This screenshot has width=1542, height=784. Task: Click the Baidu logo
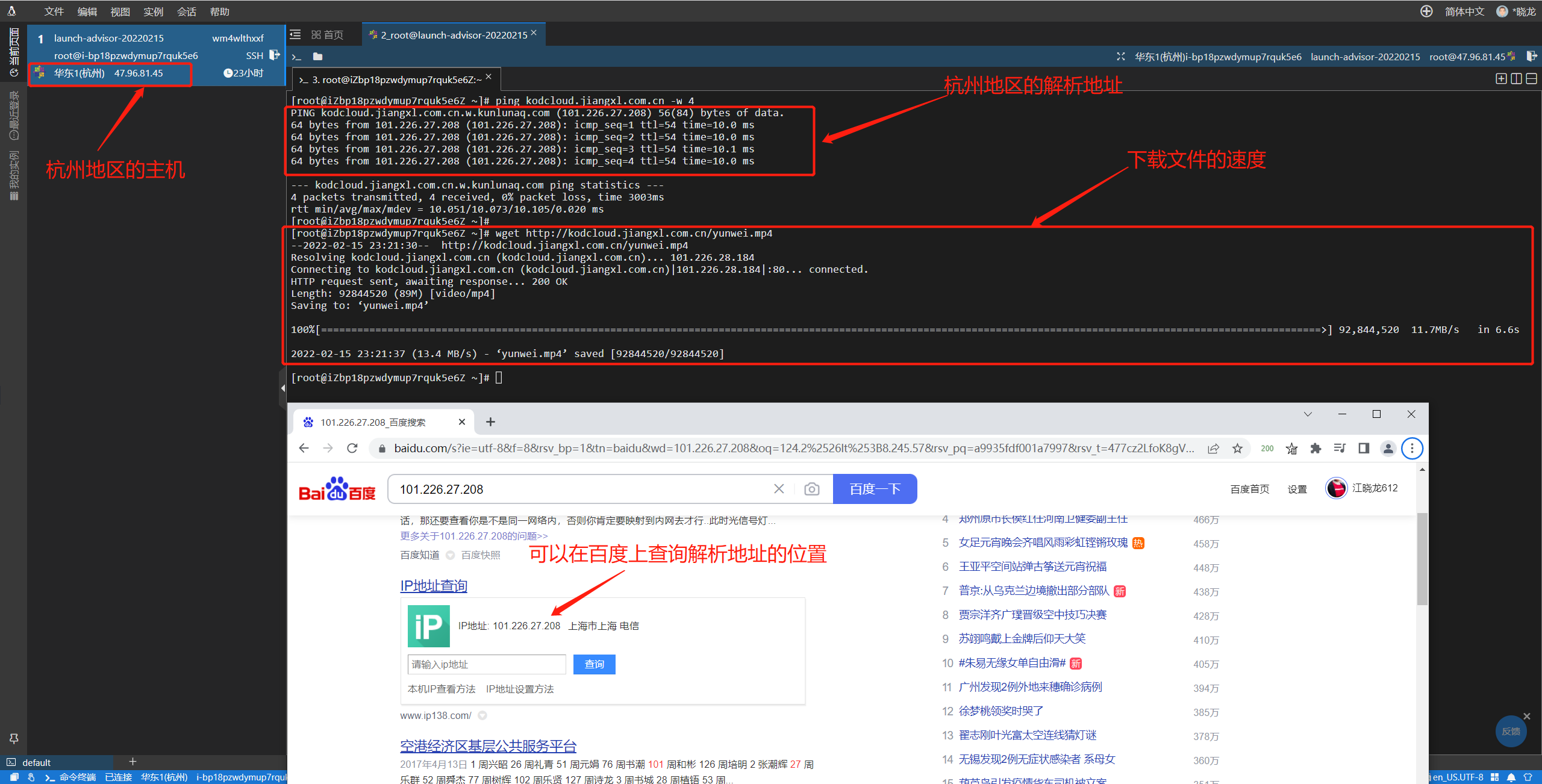[x=337, y=489]
